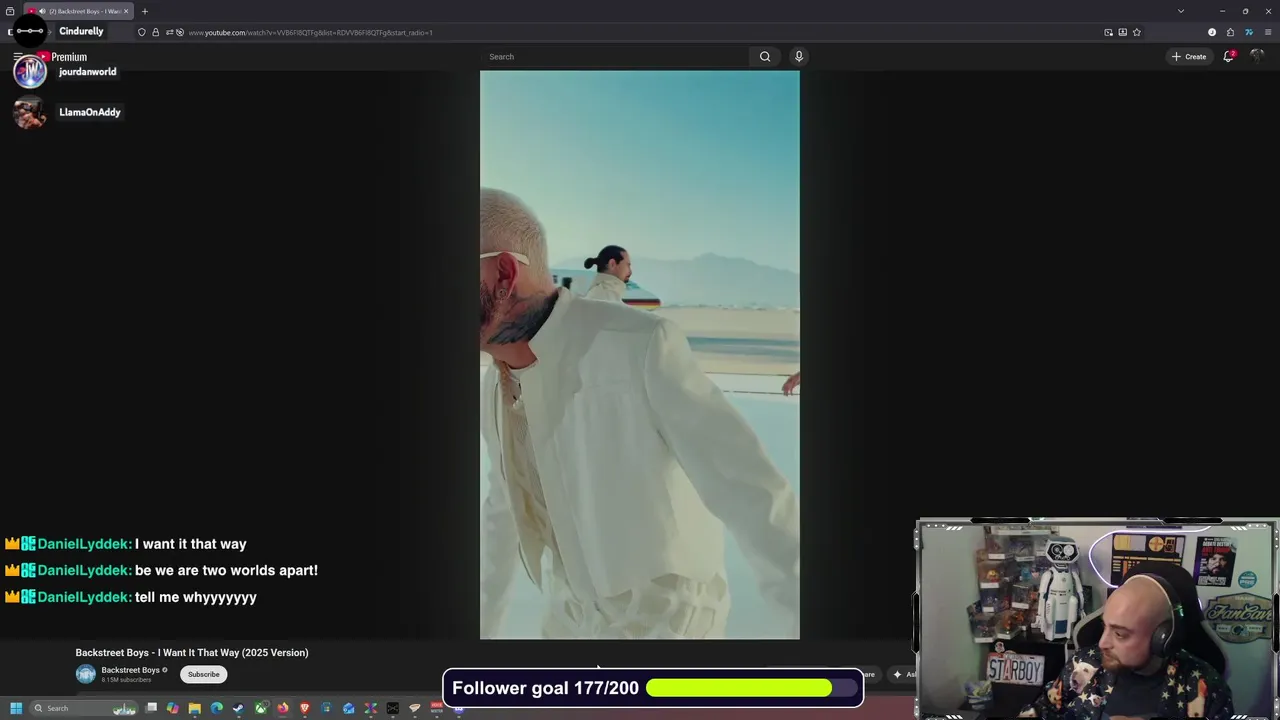Open Xbox app from the taskbar

261,708
